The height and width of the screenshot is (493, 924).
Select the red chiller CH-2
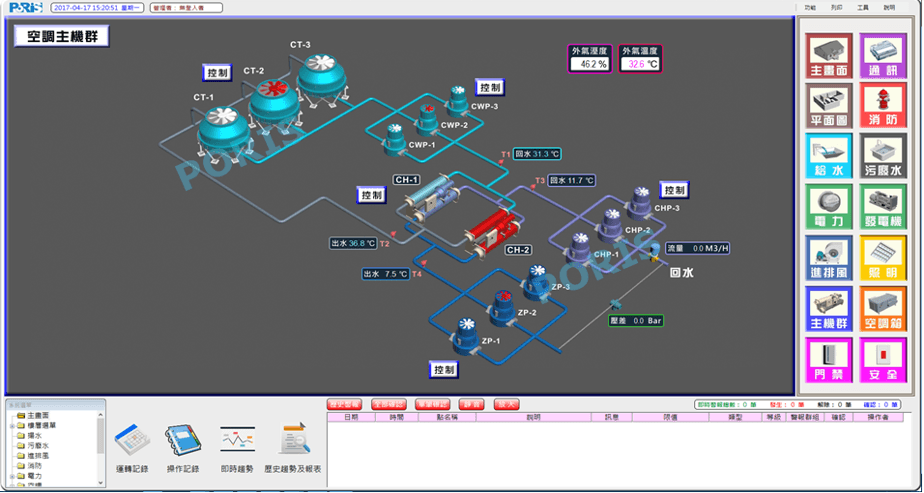pyautogui.click(x=493, y=233)
